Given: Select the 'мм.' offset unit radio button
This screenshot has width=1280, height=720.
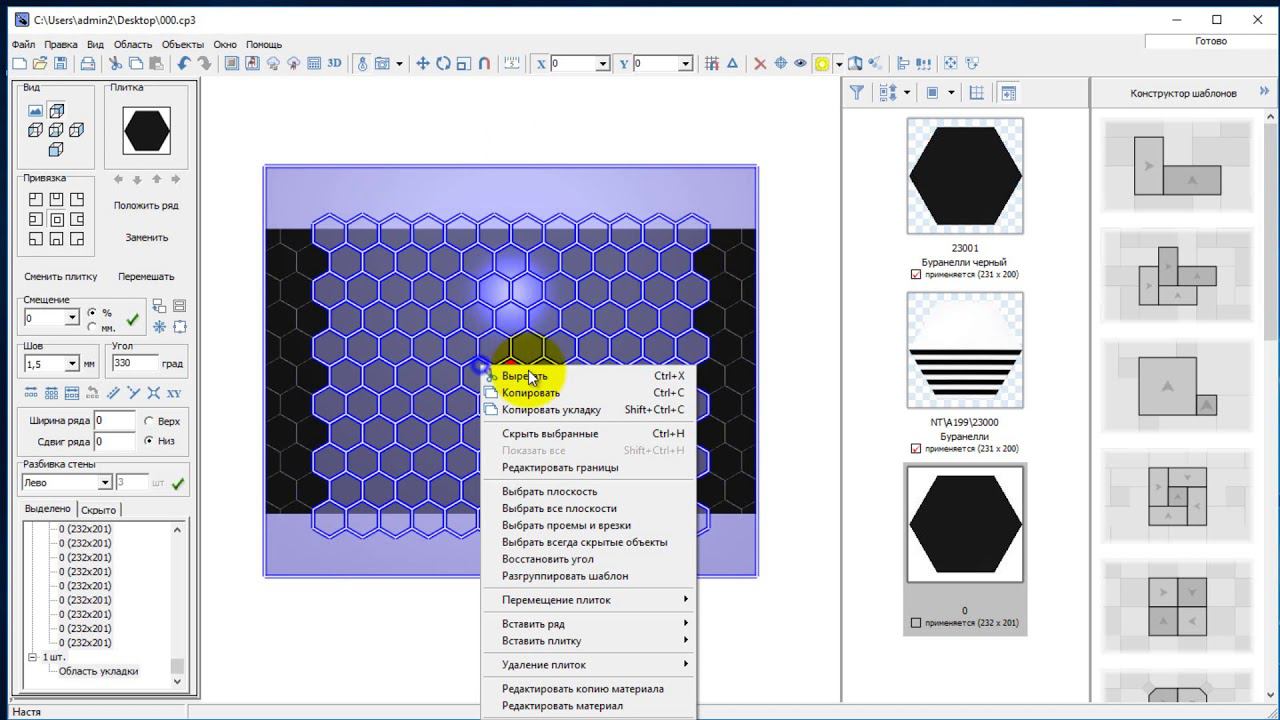Looking at the screenshot, I should 93,327.
